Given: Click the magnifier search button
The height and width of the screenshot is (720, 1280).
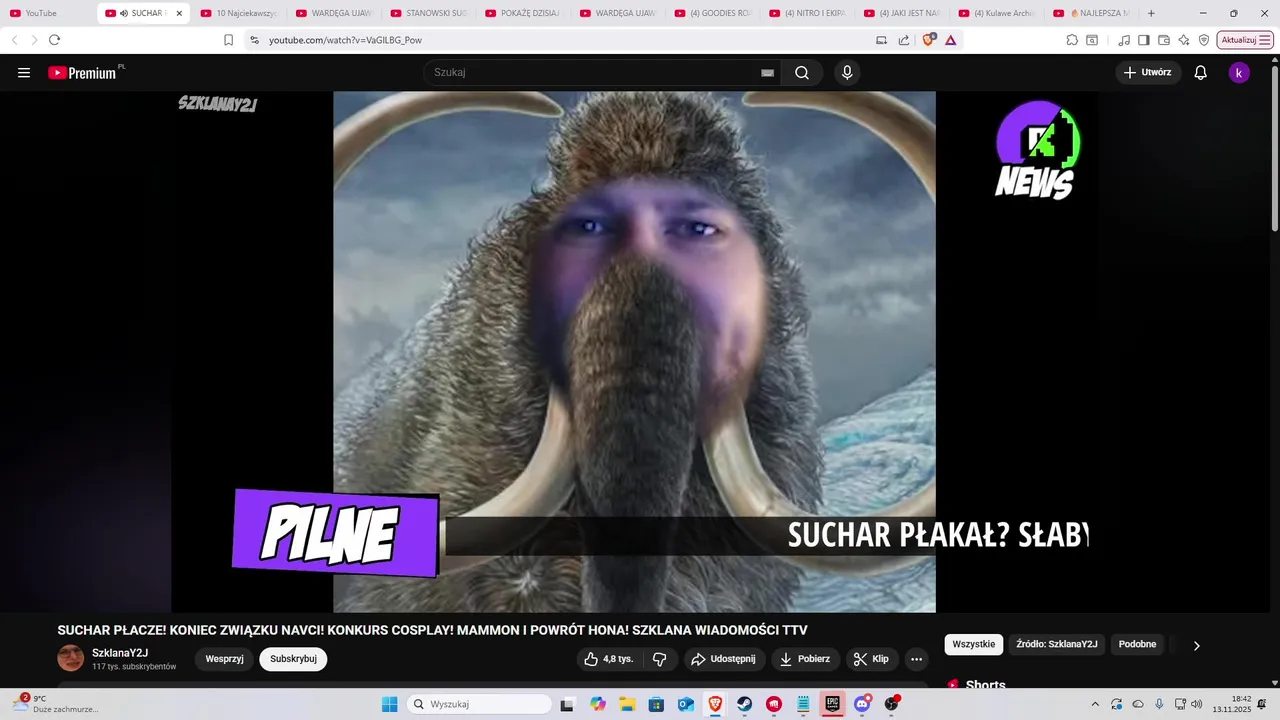Looking at the screenshot, I should 802,73.
